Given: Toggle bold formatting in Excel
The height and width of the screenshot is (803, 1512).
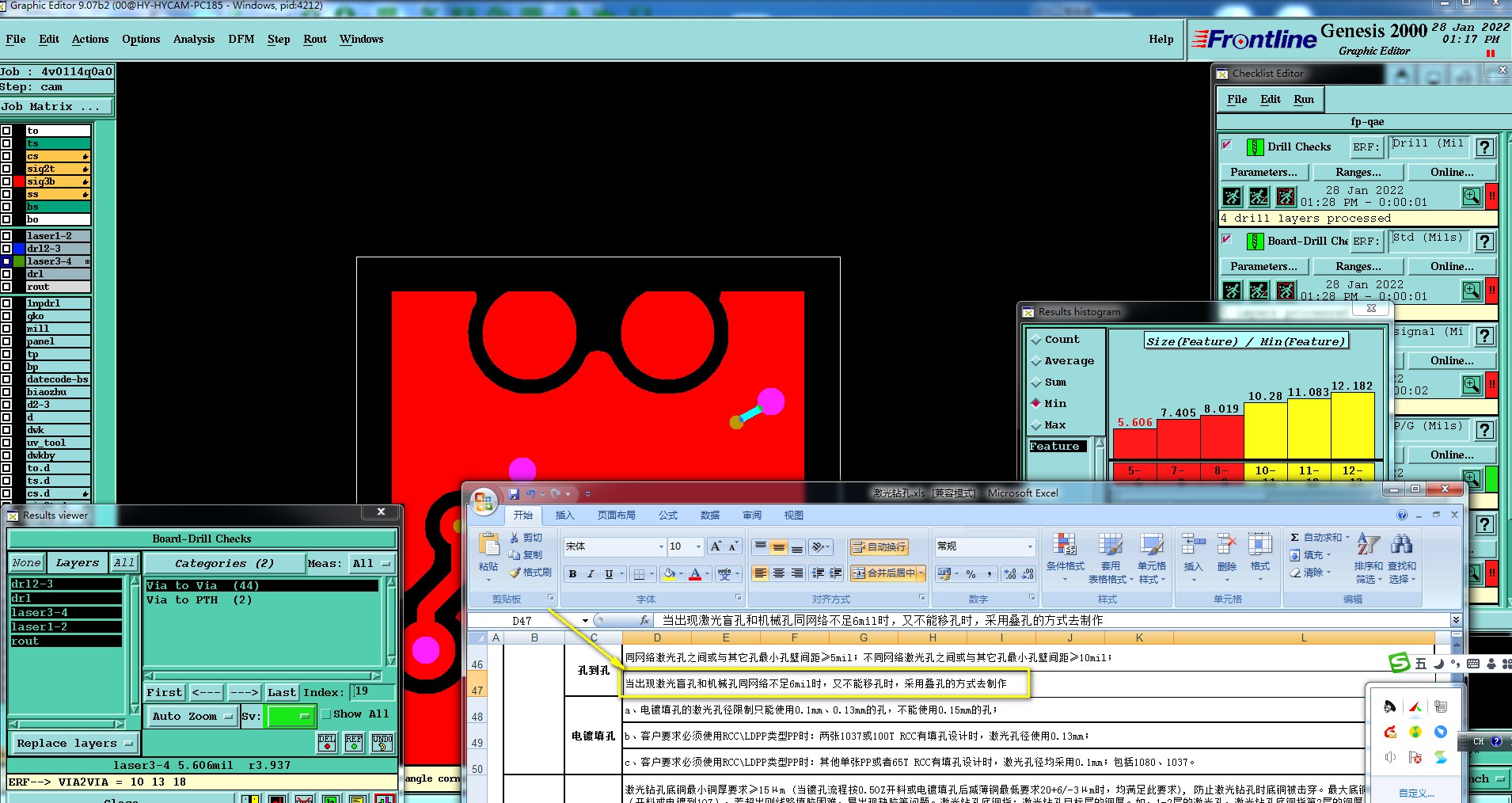Looking at the screenshot, I should pyautogui.click(x=572, y=574).
